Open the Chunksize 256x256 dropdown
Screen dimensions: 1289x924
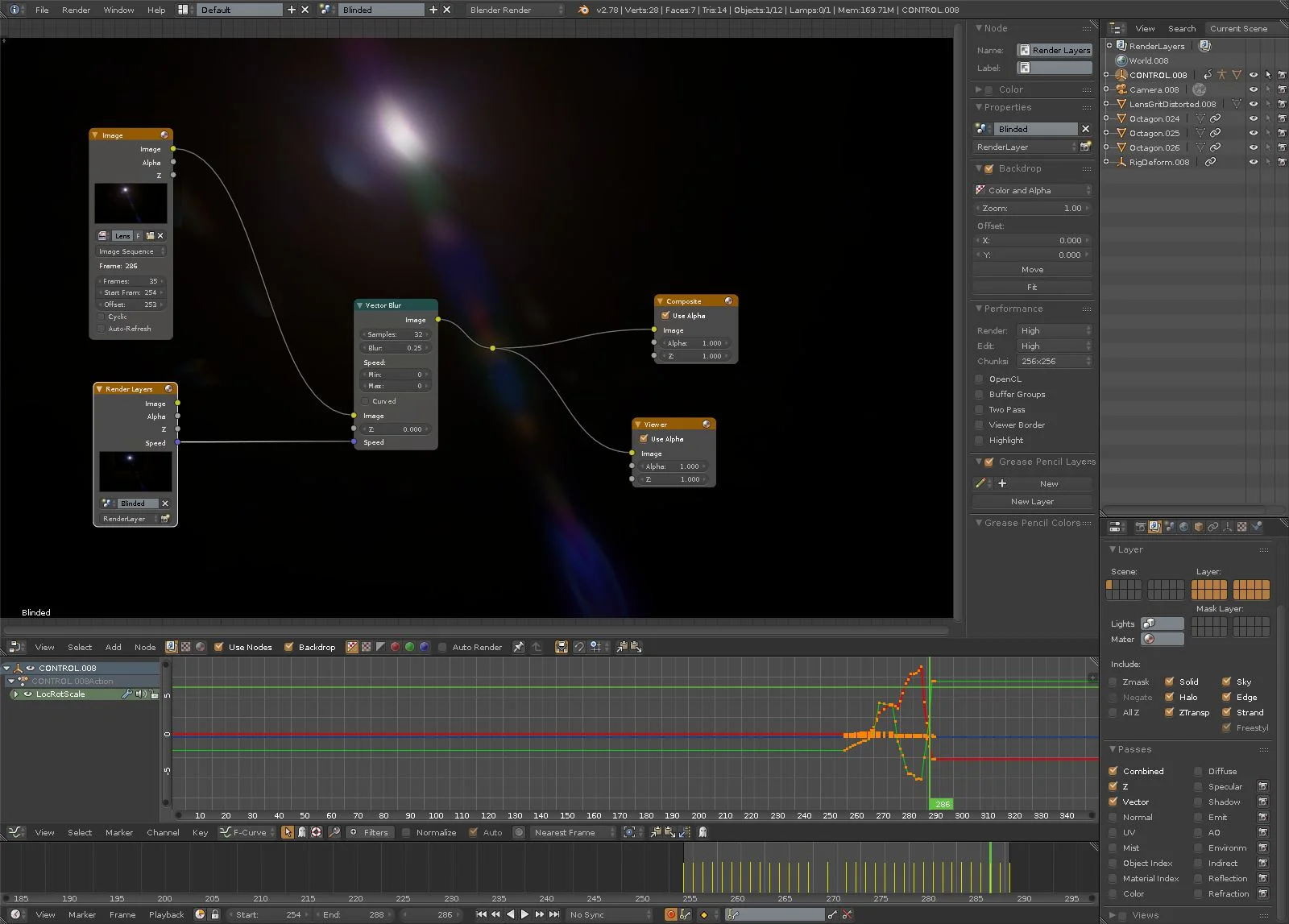coord(1054,361)
